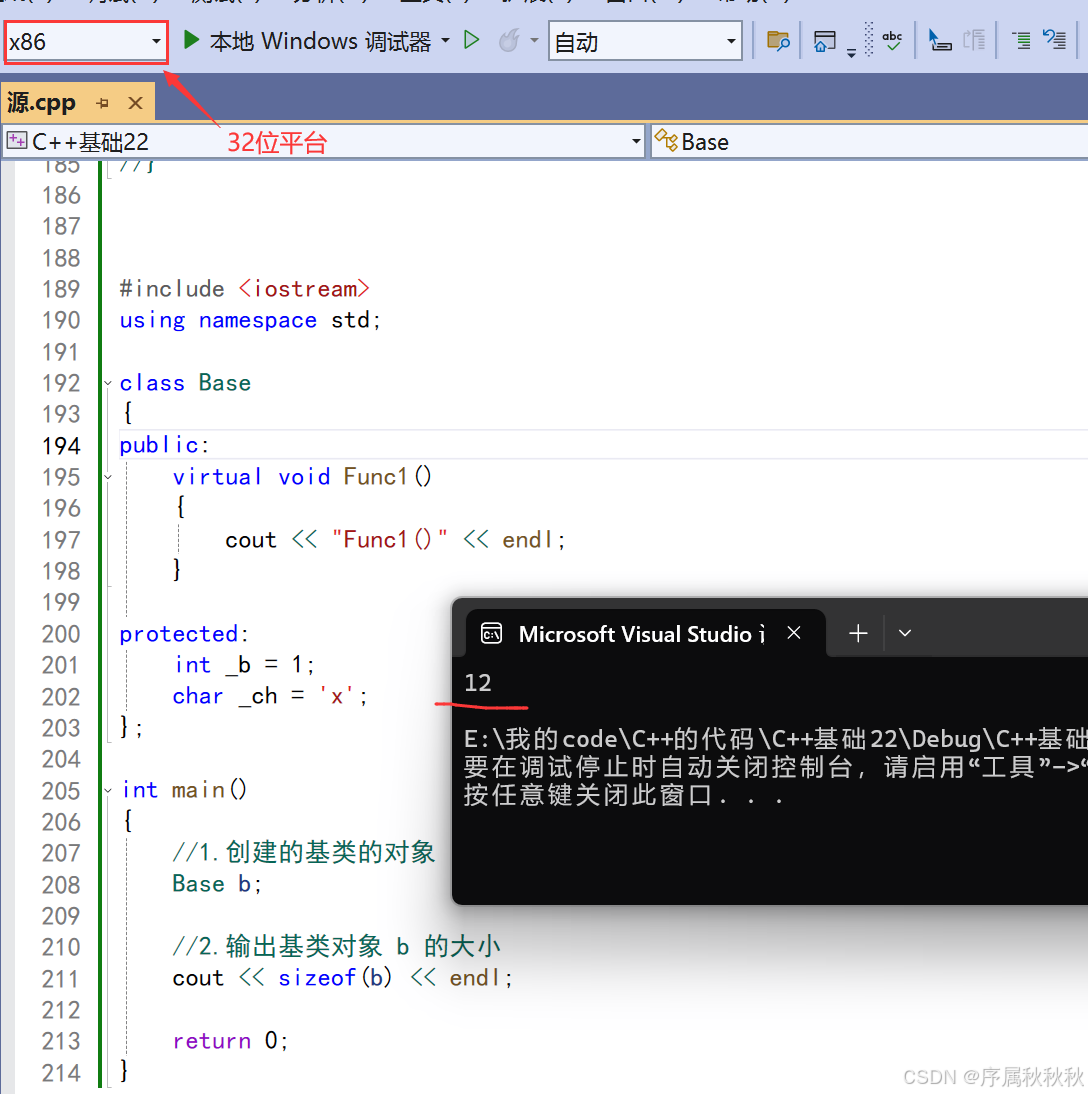
Task: Click the cursor selection toolbar icon
Action: [x=939, y=40]
